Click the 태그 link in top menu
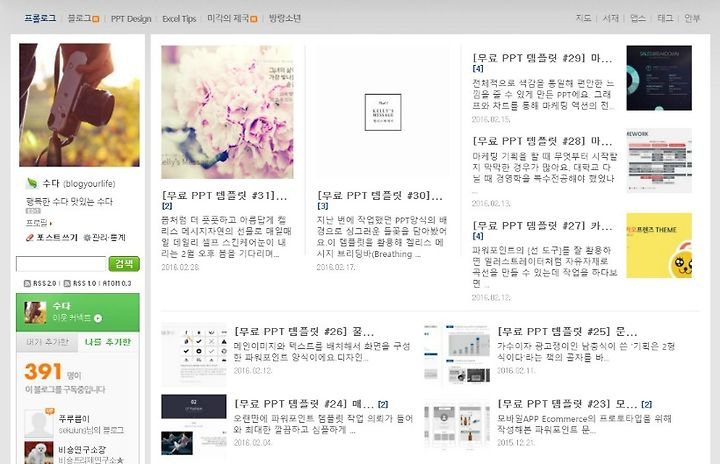 (665, 18)
